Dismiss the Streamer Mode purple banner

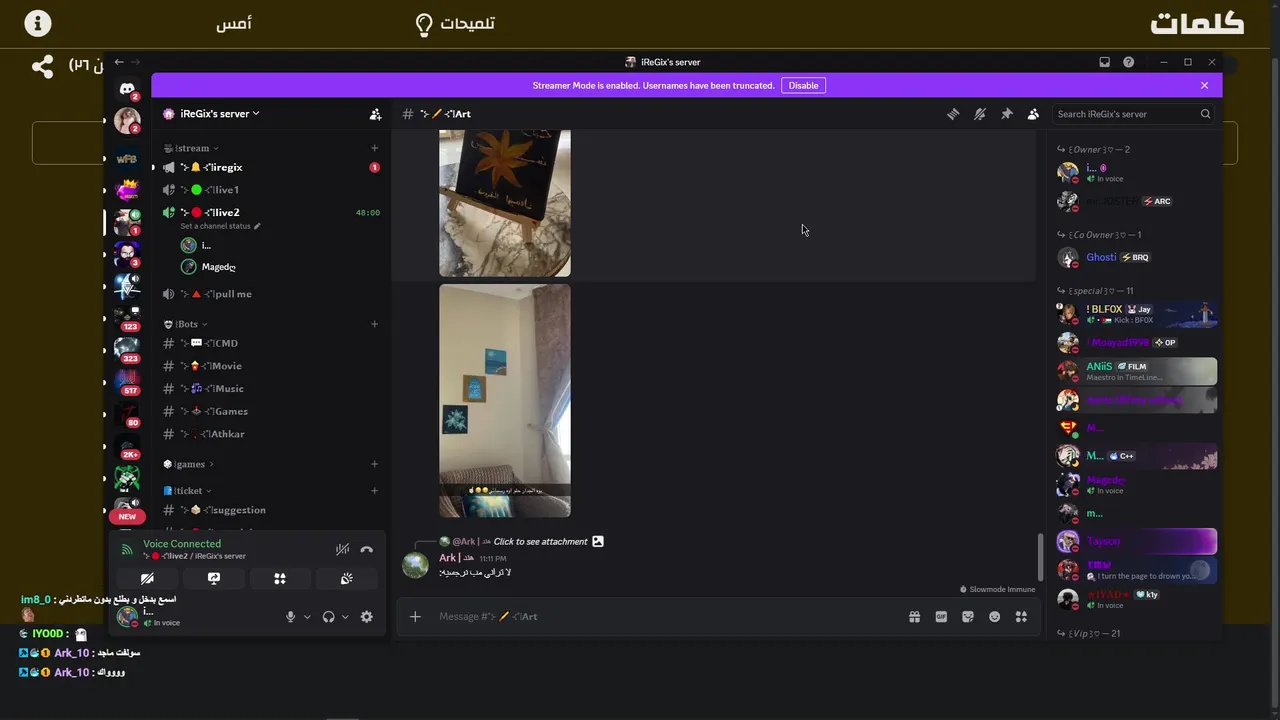(x=1204, y=85)
